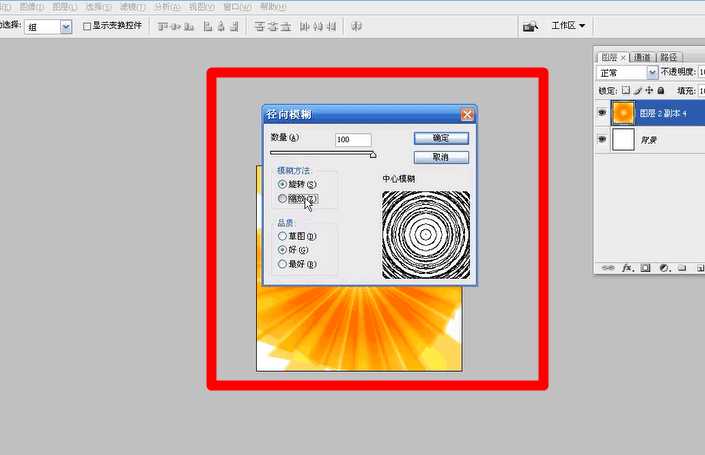
Task: Hide the 背景 layer with its eye icon
Action: click(602, 140)
